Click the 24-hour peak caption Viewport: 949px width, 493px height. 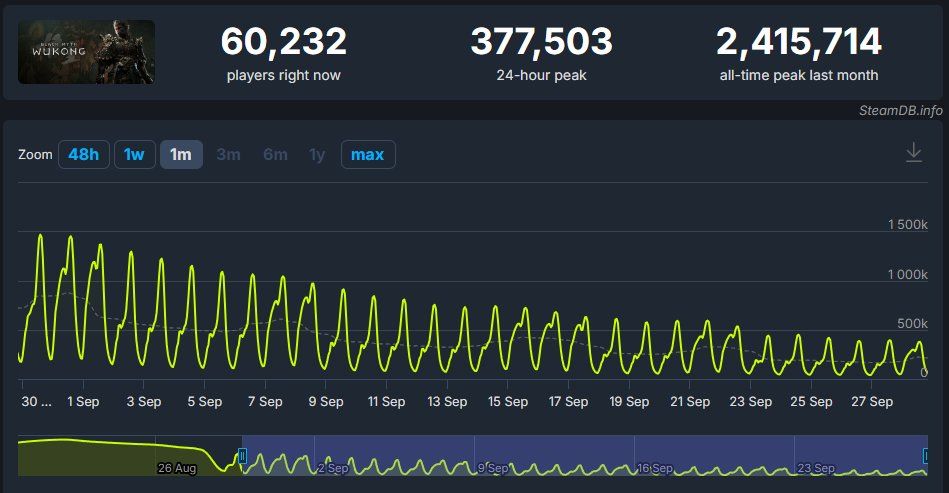(542, 75)
